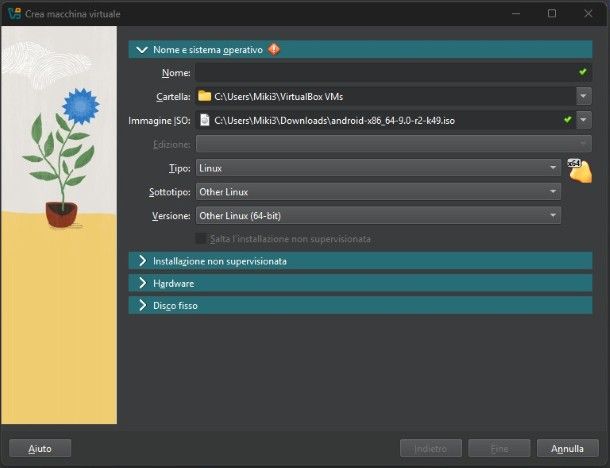Expand the Hardware section

pos(142,283)
